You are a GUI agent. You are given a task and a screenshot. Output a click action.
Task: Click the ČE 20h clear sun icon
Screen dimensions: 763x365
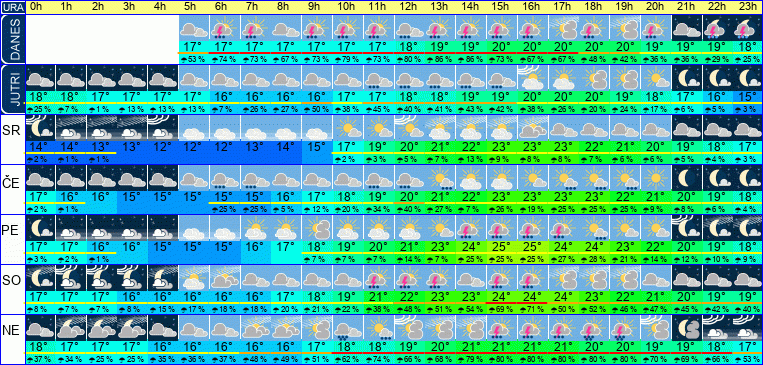click(x=655, y=178)
